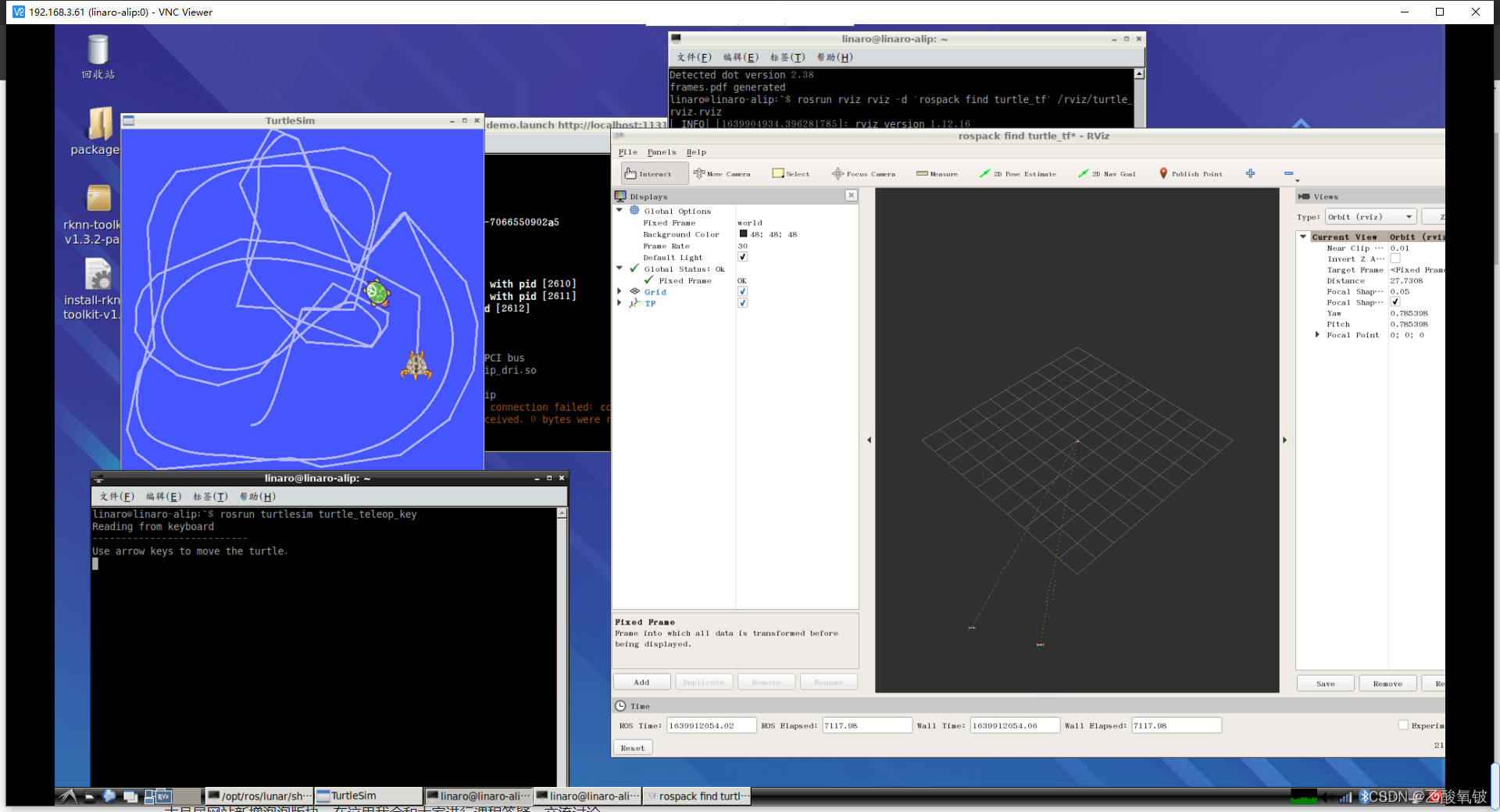Image resolution: width=1500 pixels, height=812 pixels.
Task: Click the ROS Time value field
Action: (x=712, y=725)
